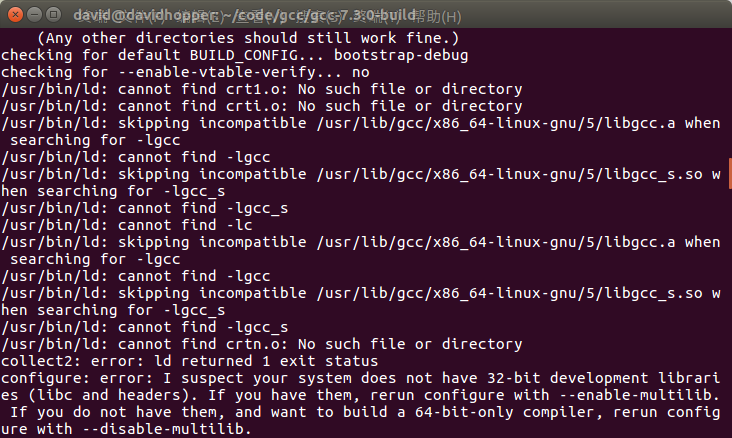Click the orange scrollbar thumb
This screenshot has width=732, height=438.
coord(728,173)
